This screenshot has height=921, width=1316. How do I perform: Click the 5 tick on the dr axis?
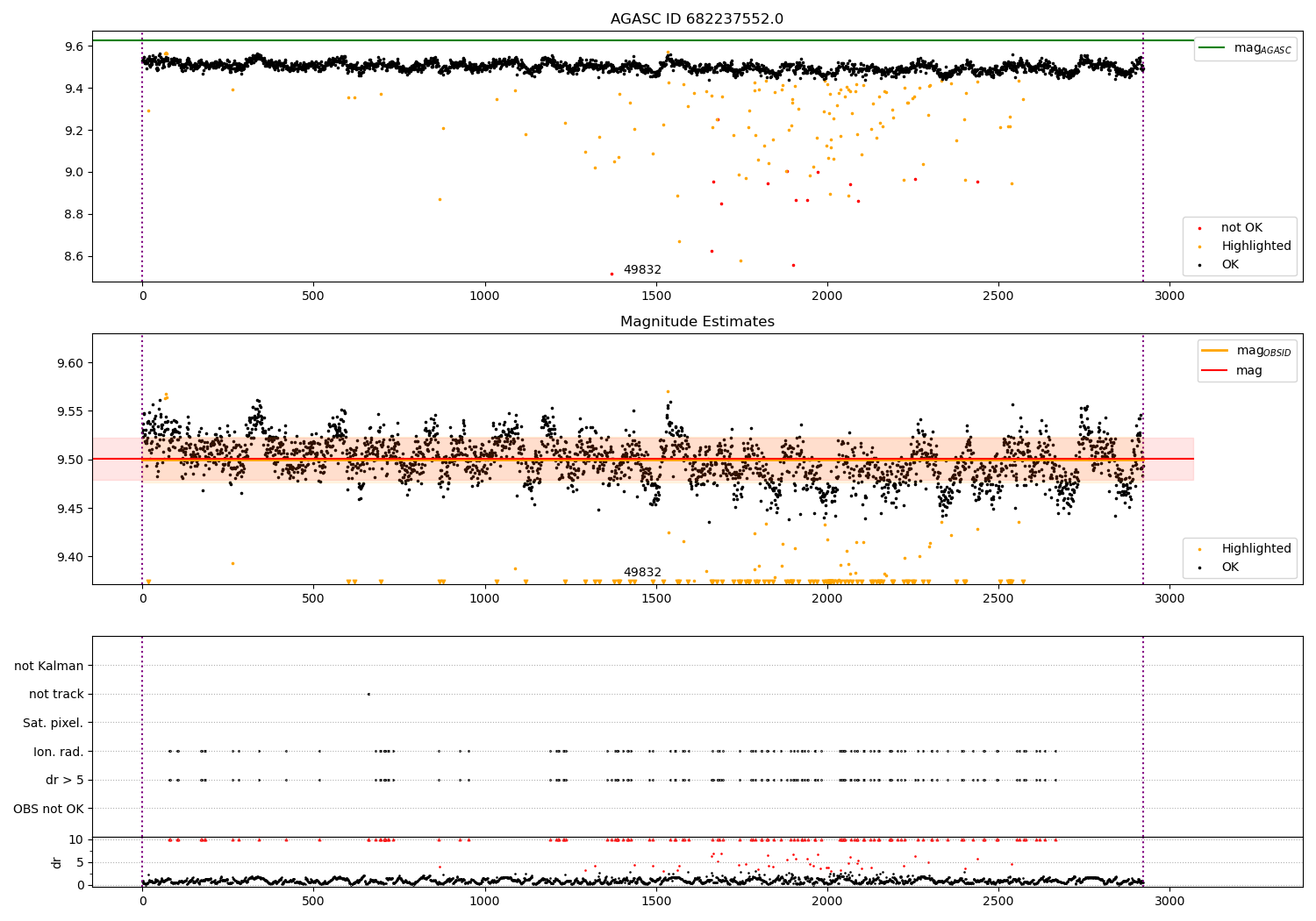(81, 862)
